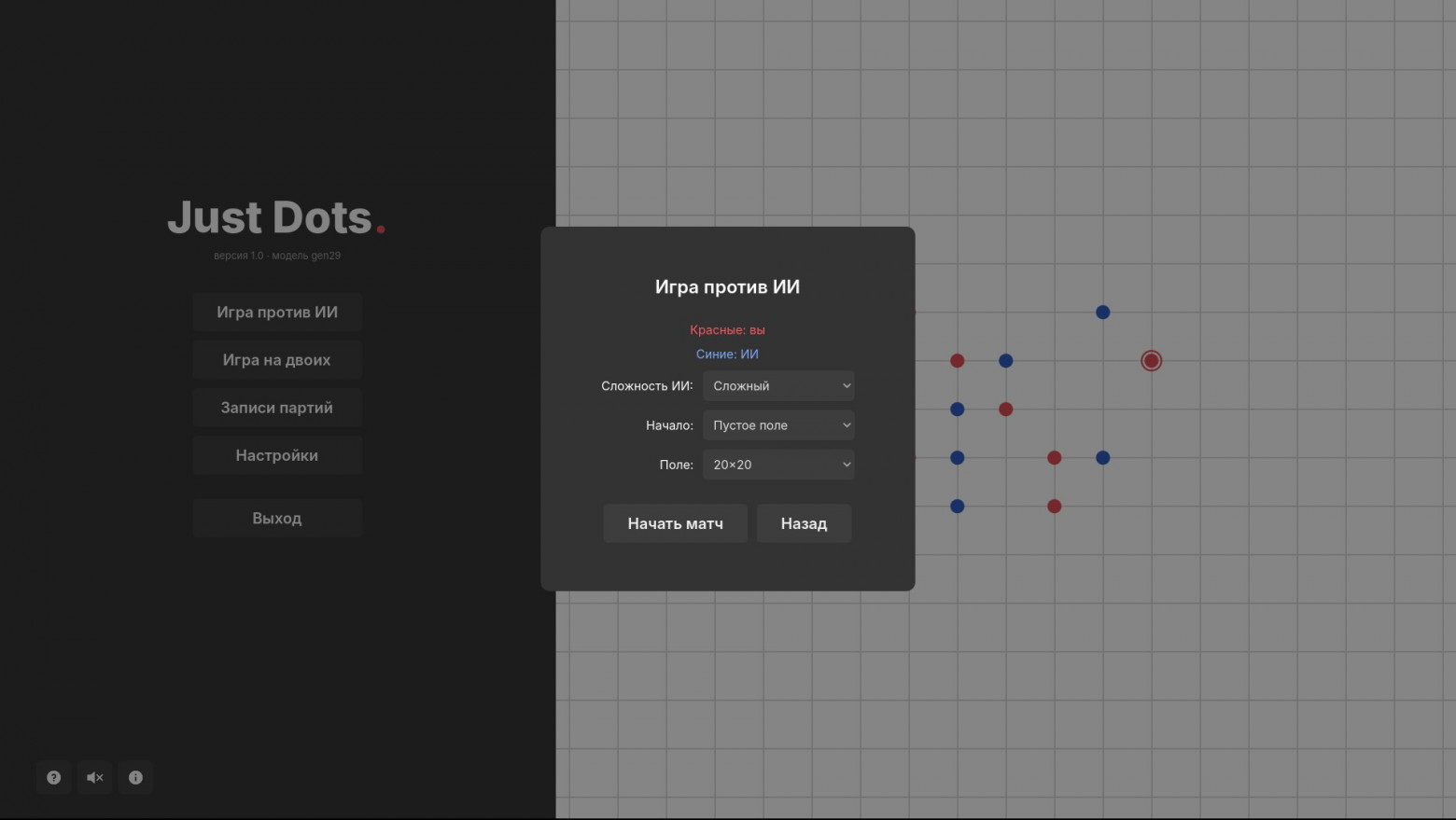Open the help question mark icon

[54, 777]
